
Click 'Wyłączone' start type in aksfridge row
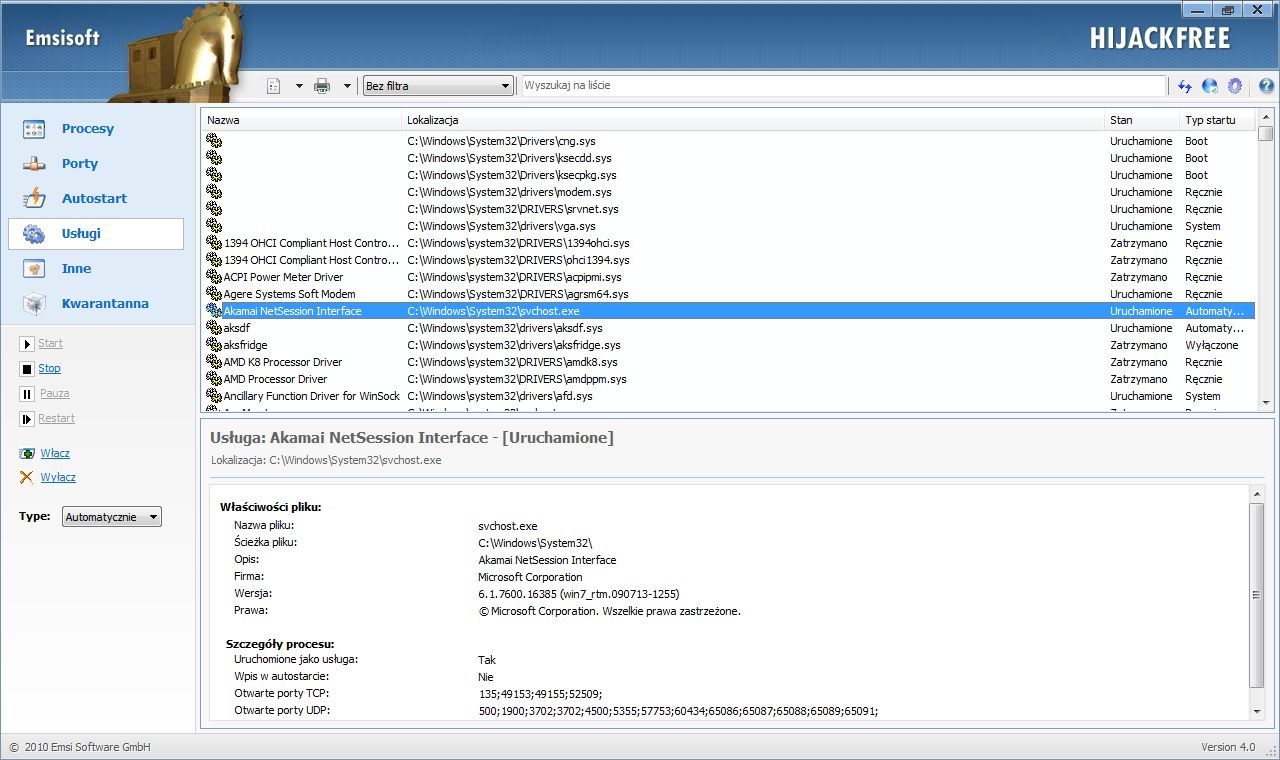1211,345
